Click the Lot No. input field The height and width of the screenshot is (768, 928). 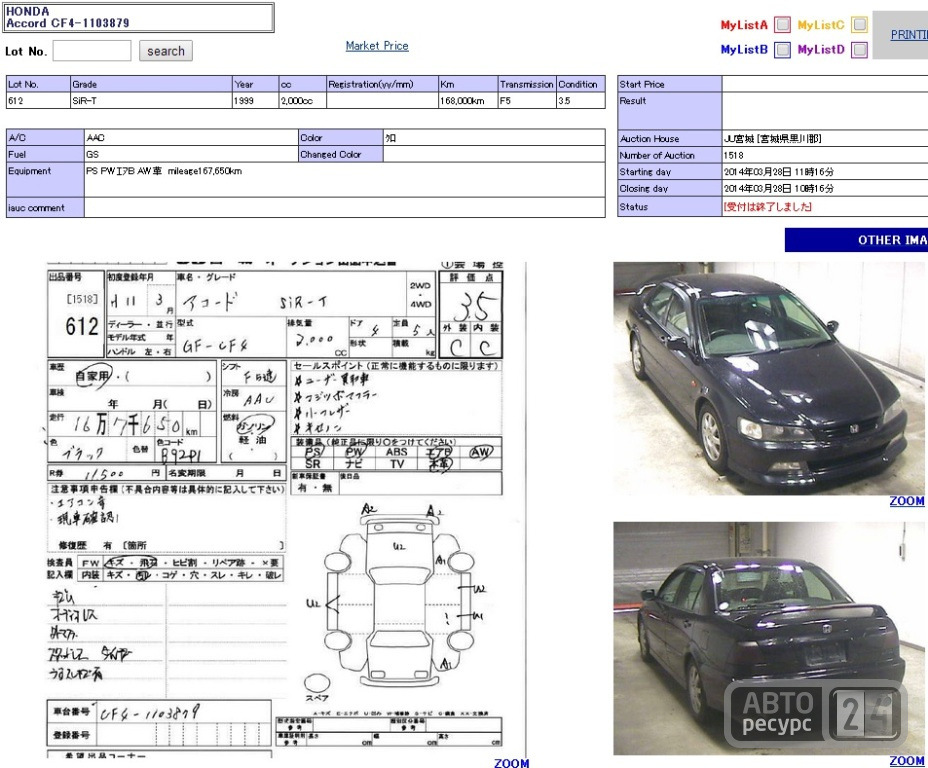pyautogui.click(x=92, y=51)
